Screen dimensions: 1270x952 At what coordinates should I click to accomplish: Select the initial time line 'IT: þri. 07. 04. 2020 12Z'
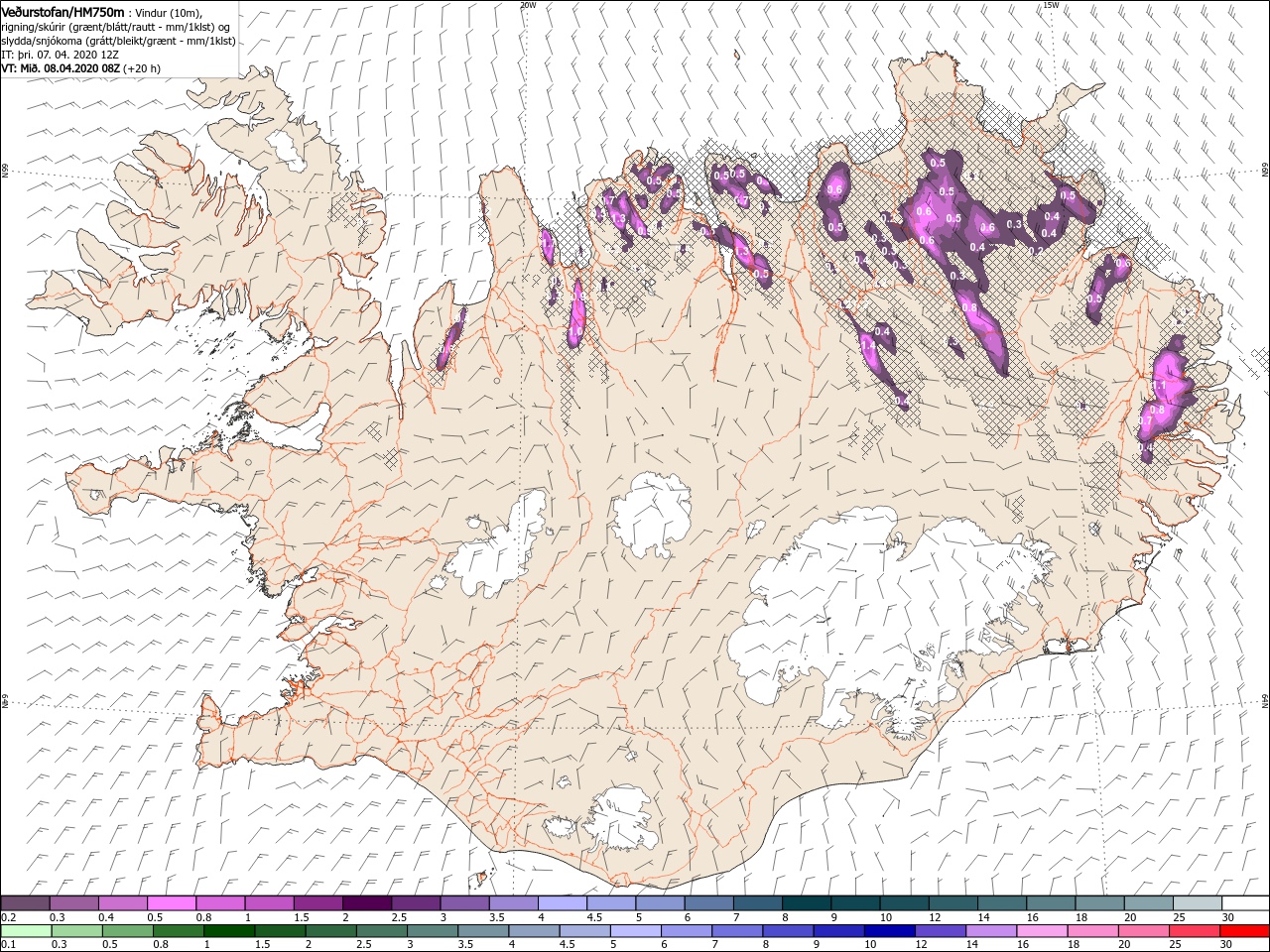pos(61,55)
